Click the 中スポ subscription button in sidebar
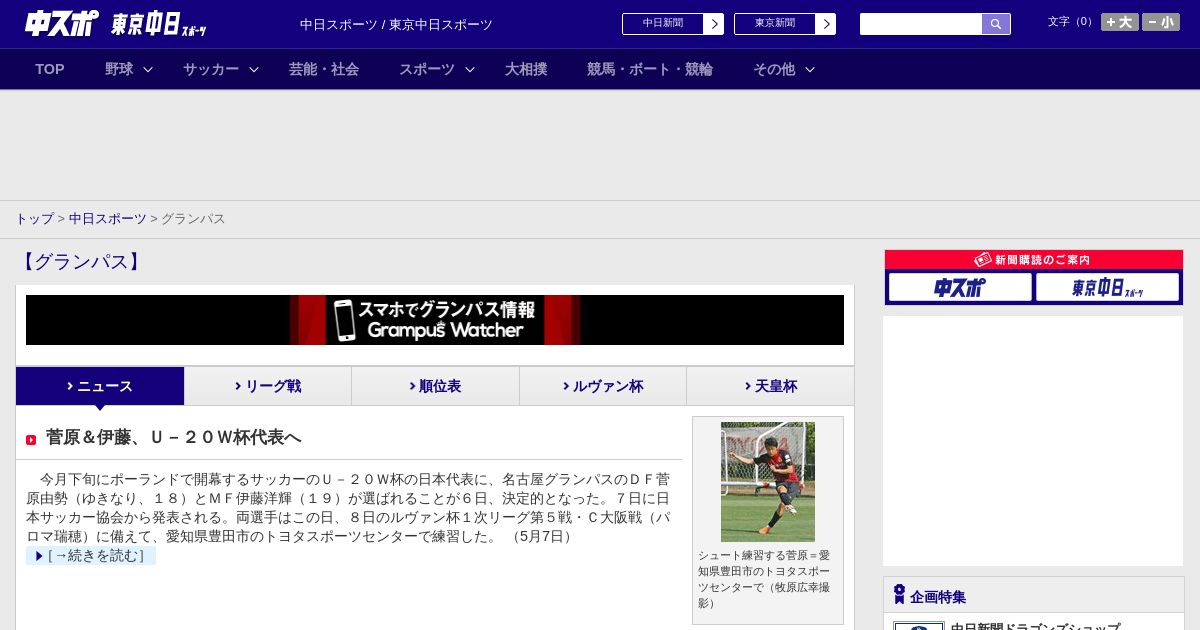 [x=960, y=287]
